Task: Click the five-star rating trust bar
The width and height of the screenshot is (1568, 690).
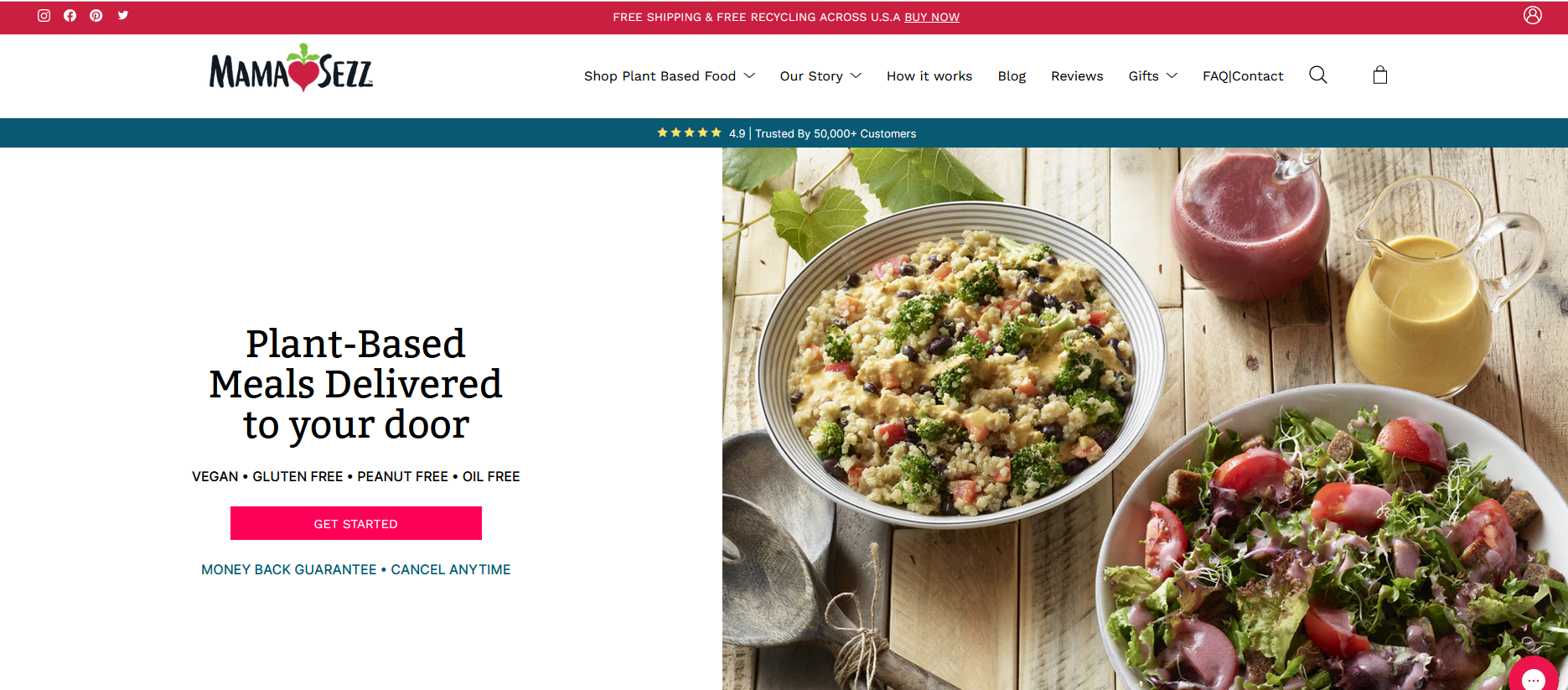Action: 786,133
